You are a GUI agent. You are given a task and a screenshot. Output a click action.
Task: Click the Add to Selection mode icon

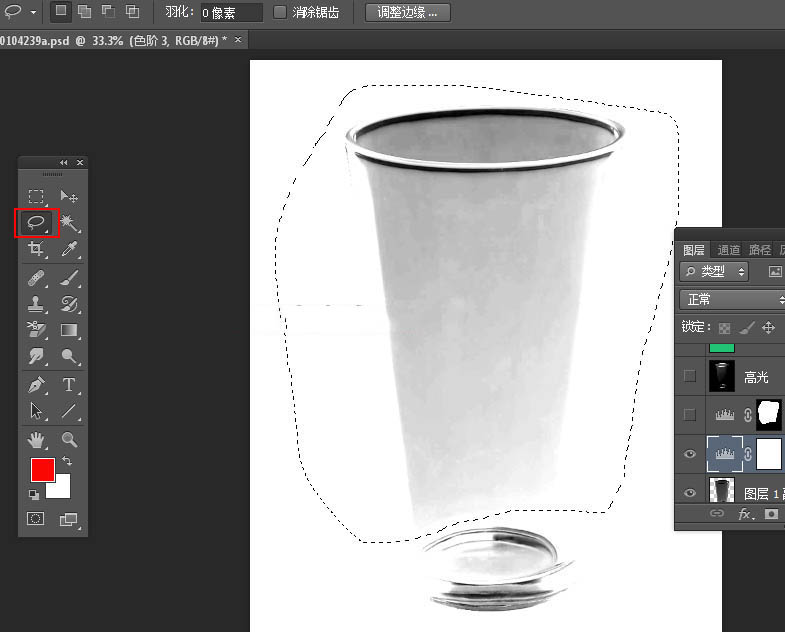tap(84, 12)
